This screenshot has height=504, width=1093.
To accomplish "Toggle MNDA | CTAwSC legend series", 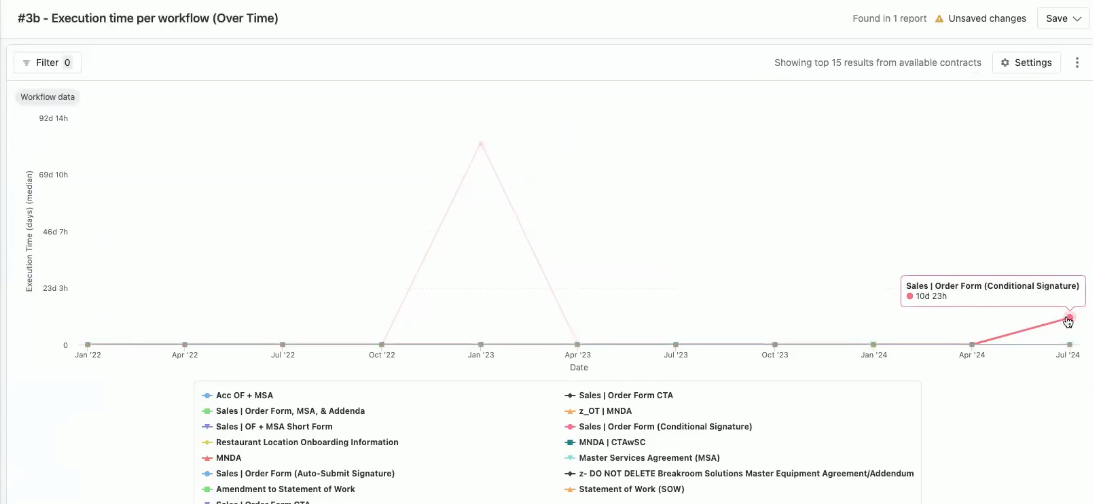I will [614, 442].
